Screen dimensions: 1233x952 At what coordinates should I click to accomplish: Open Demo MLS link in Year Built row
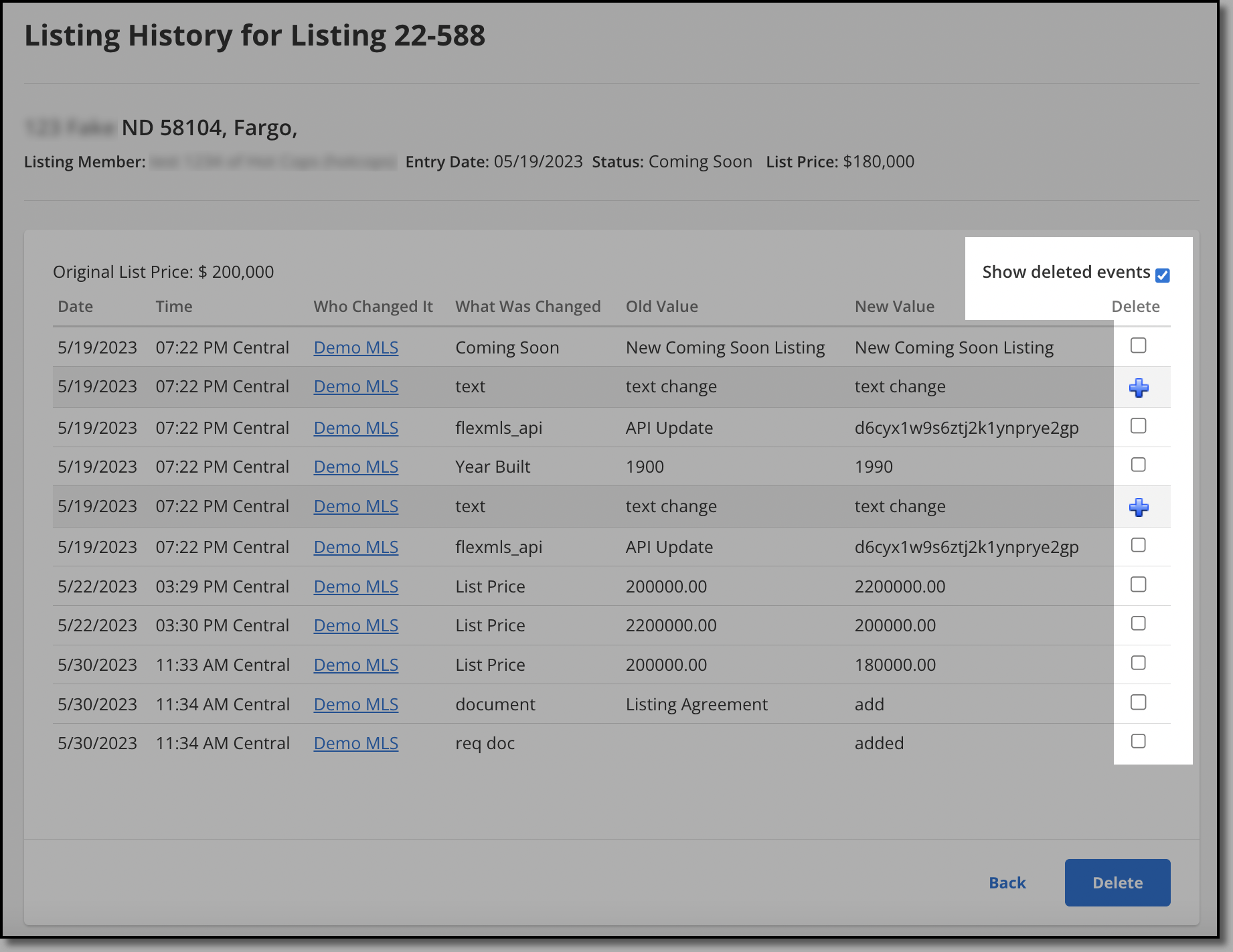click(x=356, y=467)
